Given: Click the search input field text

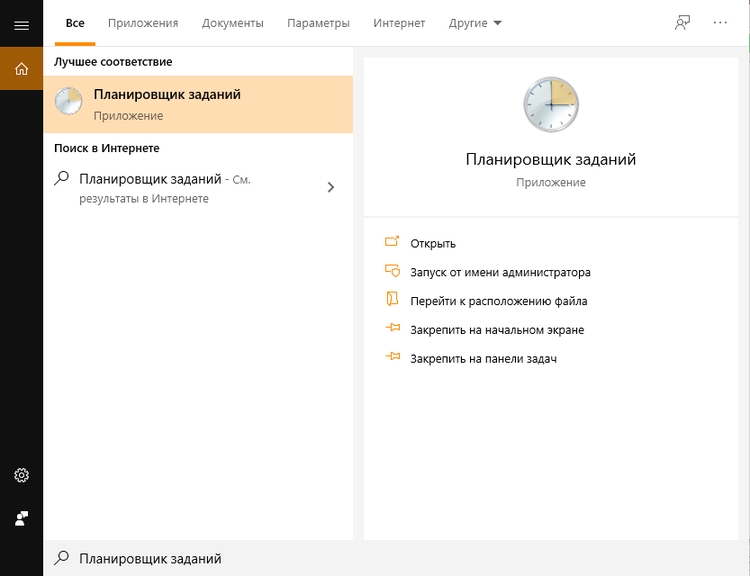Looking at the screenshot, I should coord(150,558).
